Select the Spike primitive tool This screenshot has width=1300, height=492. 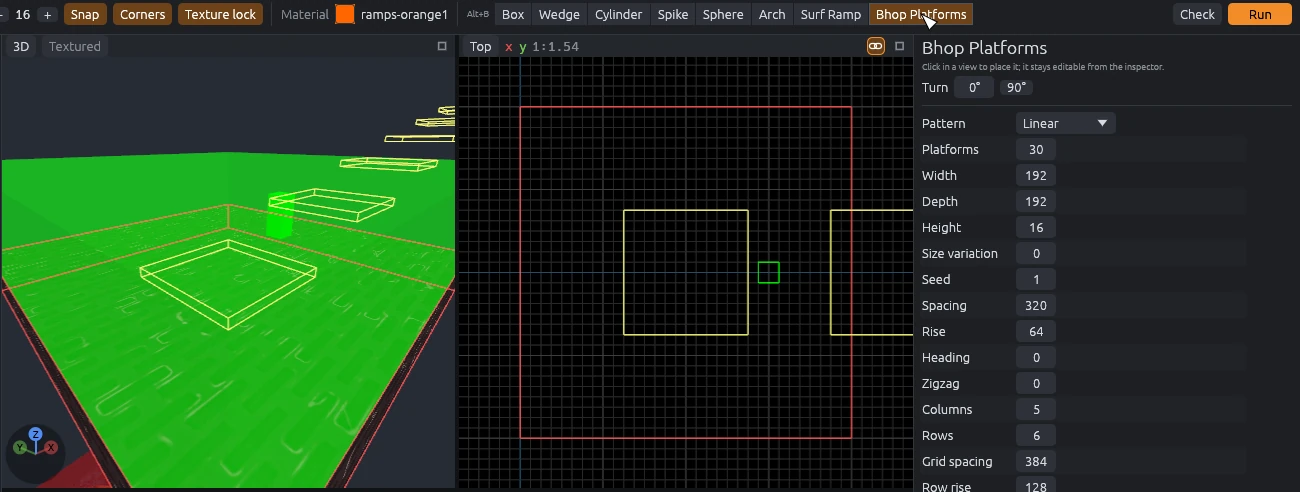pos(673,14)
